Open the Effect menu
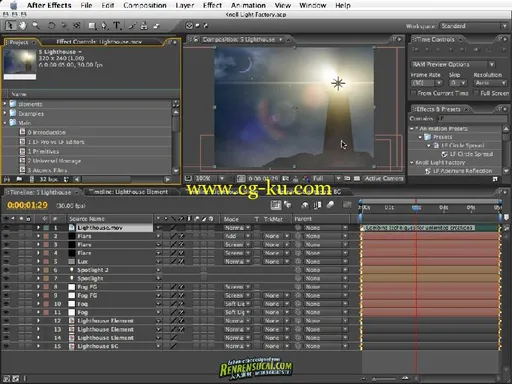Image resolution: width=512 pixels, height=384 pixels. click(x=212, y=5)
